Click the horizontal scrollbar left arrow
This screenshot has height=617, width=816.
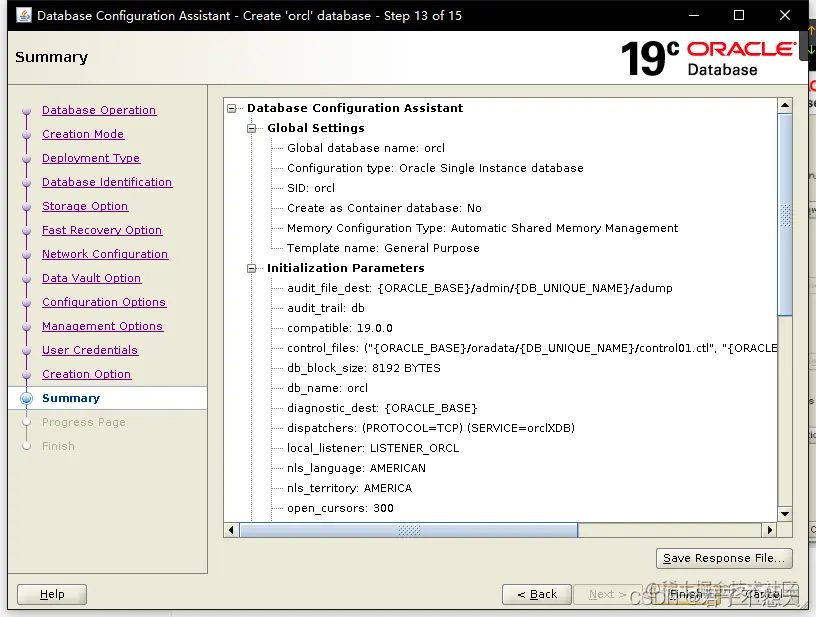pos(232,530)
